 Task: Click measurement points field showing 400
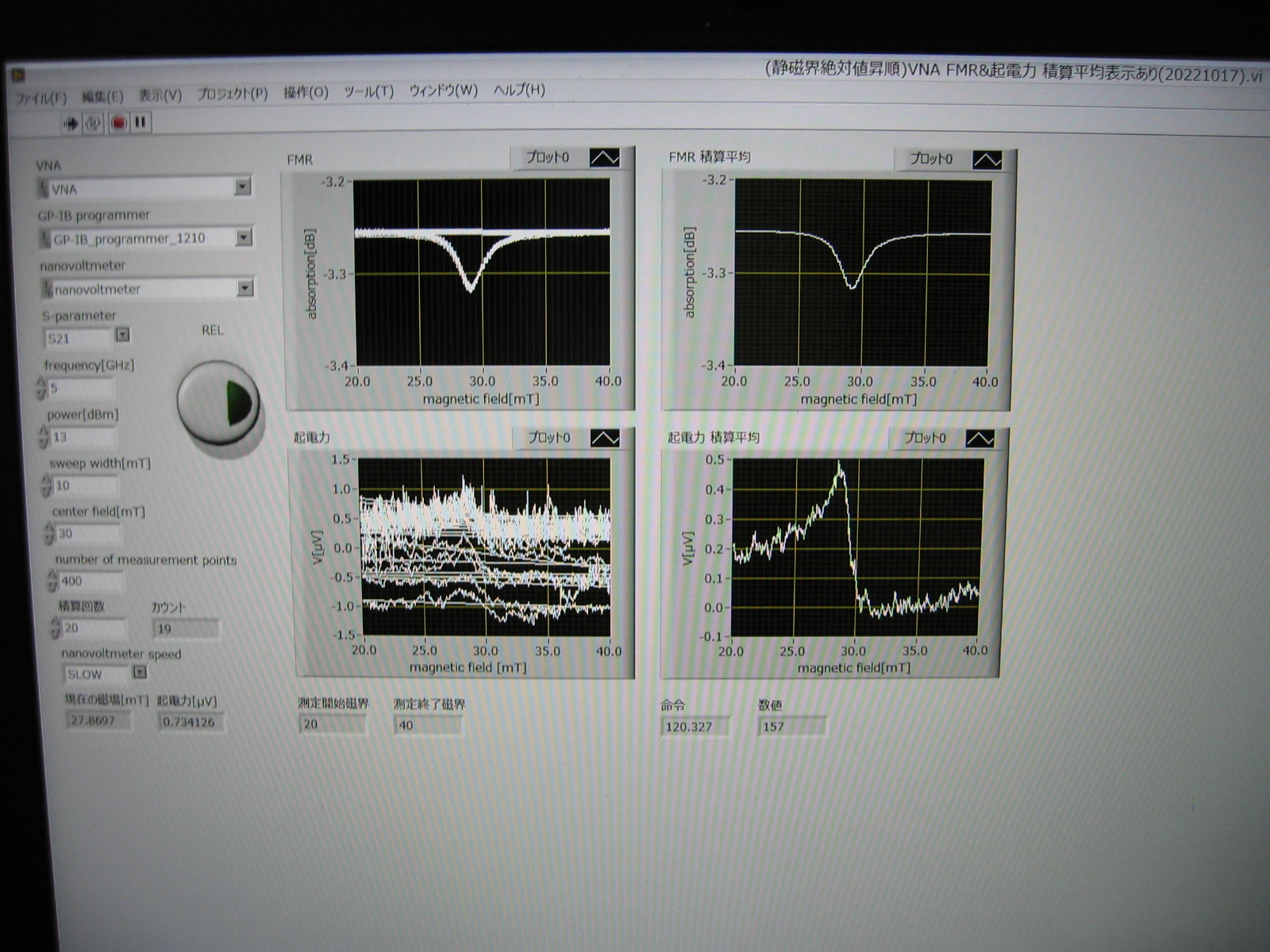(90, 581)
